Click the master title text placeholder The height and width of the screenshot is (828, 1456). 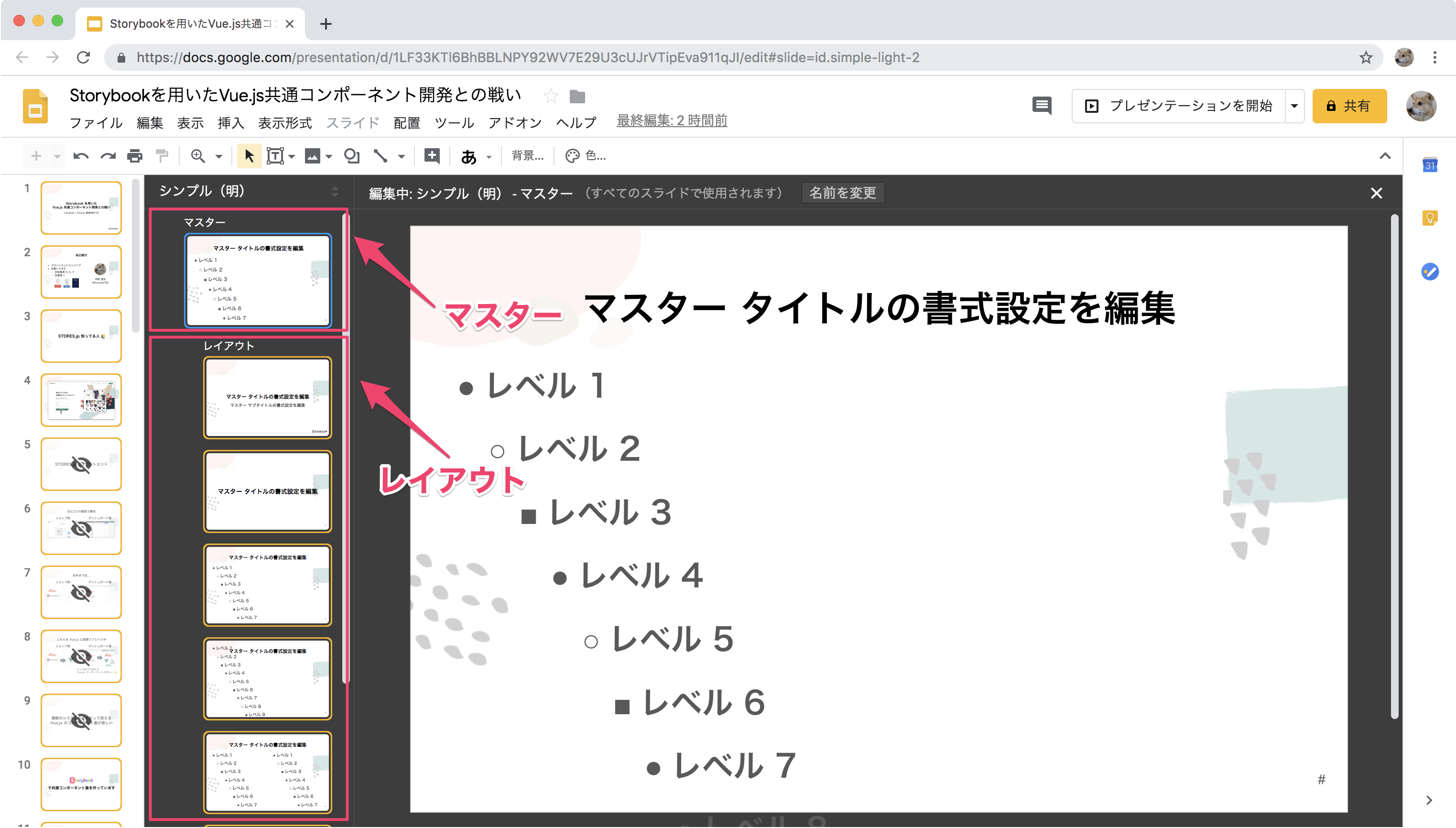879,308
